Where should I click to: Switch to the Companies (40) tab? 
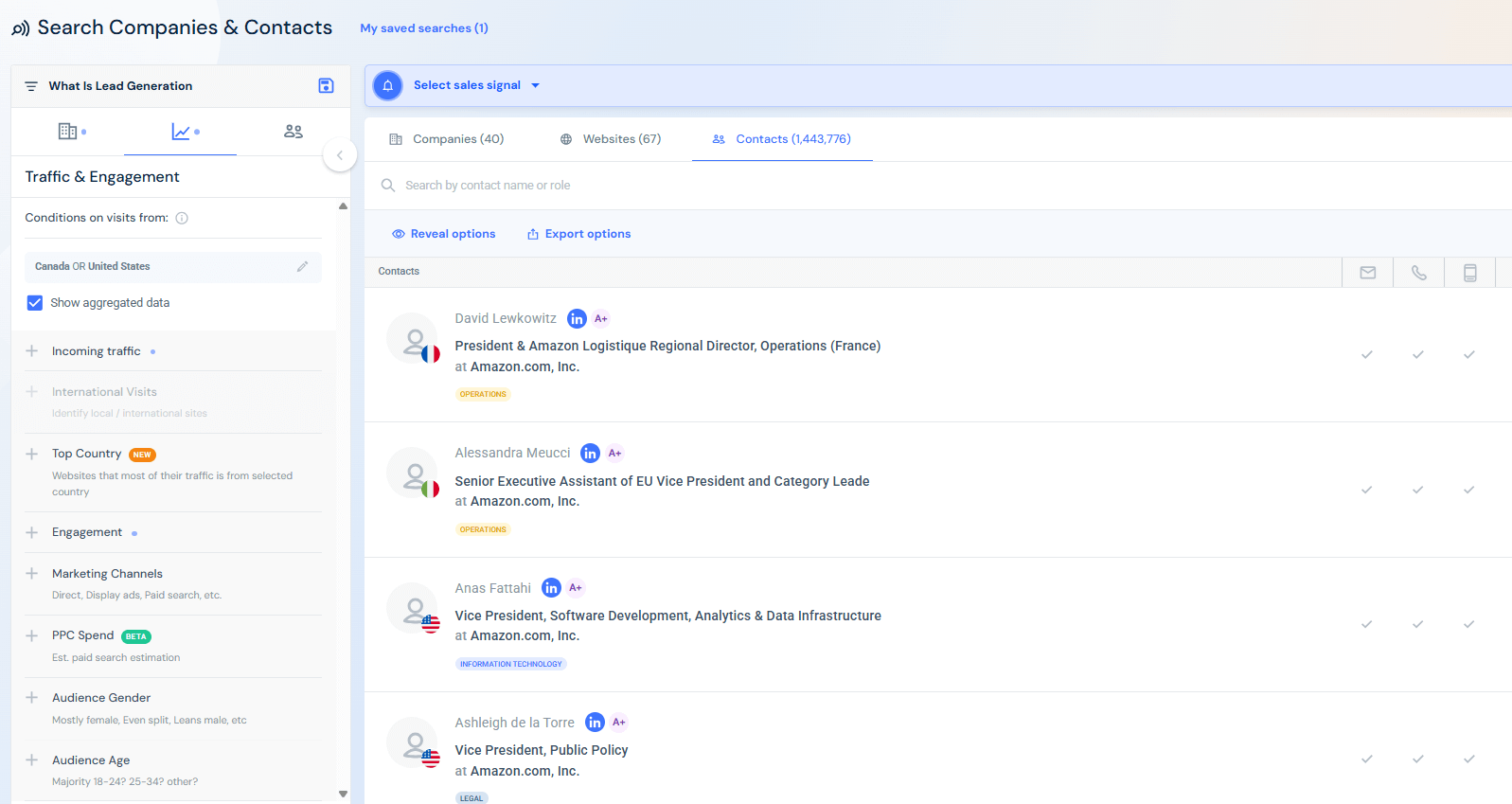(447, 139)
